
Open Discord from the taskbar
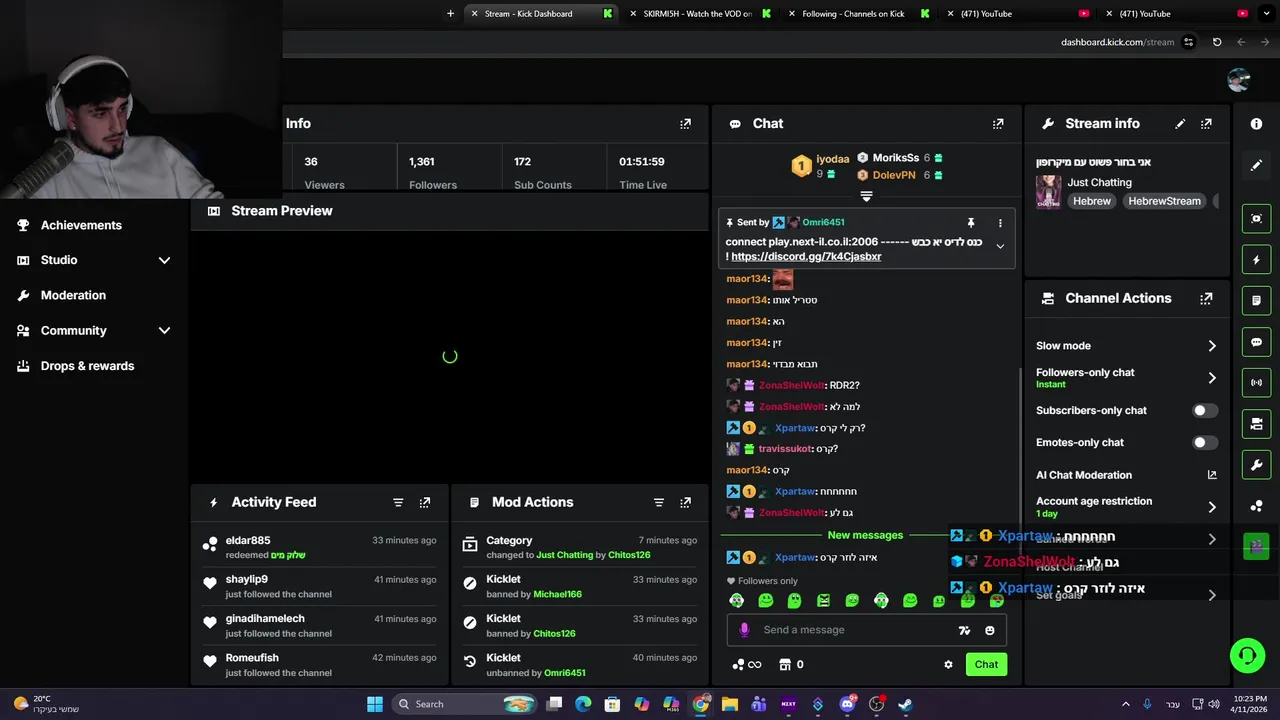(847, 704)
